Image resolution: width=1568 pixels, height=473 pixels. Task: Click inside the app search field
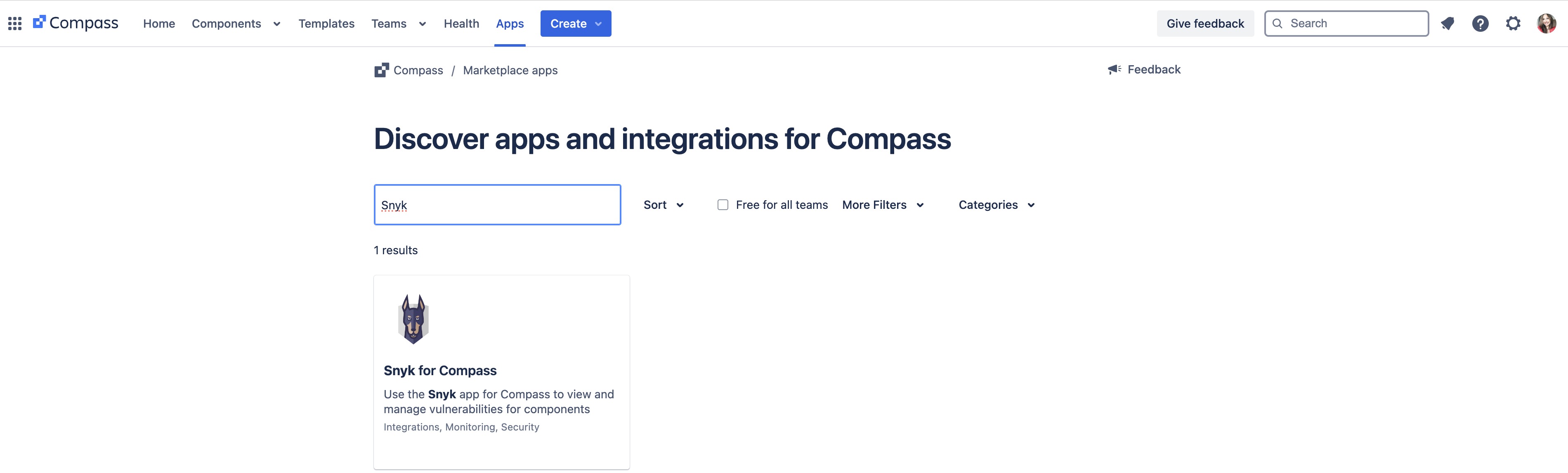497,205
